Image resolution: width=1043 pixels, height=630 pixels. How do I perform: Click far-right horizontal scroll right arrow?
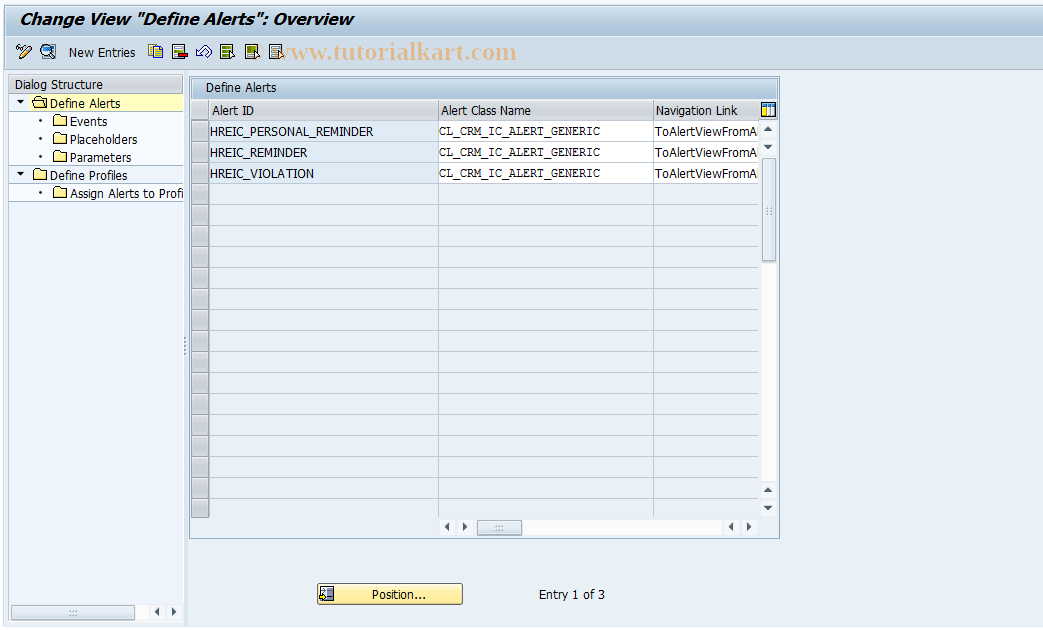749,527
